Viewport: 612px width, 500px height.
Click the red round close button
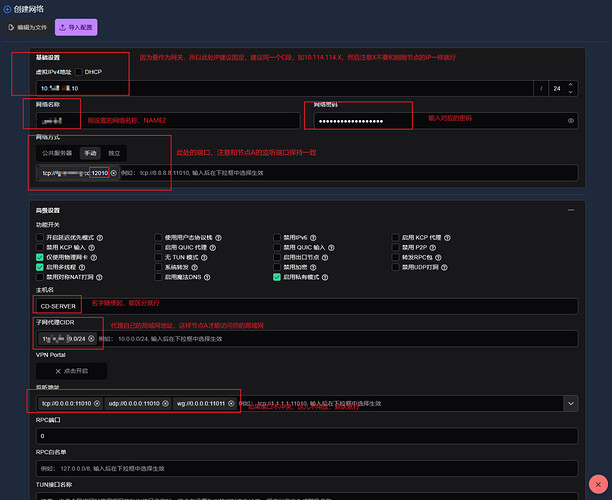tap(598, 484)
